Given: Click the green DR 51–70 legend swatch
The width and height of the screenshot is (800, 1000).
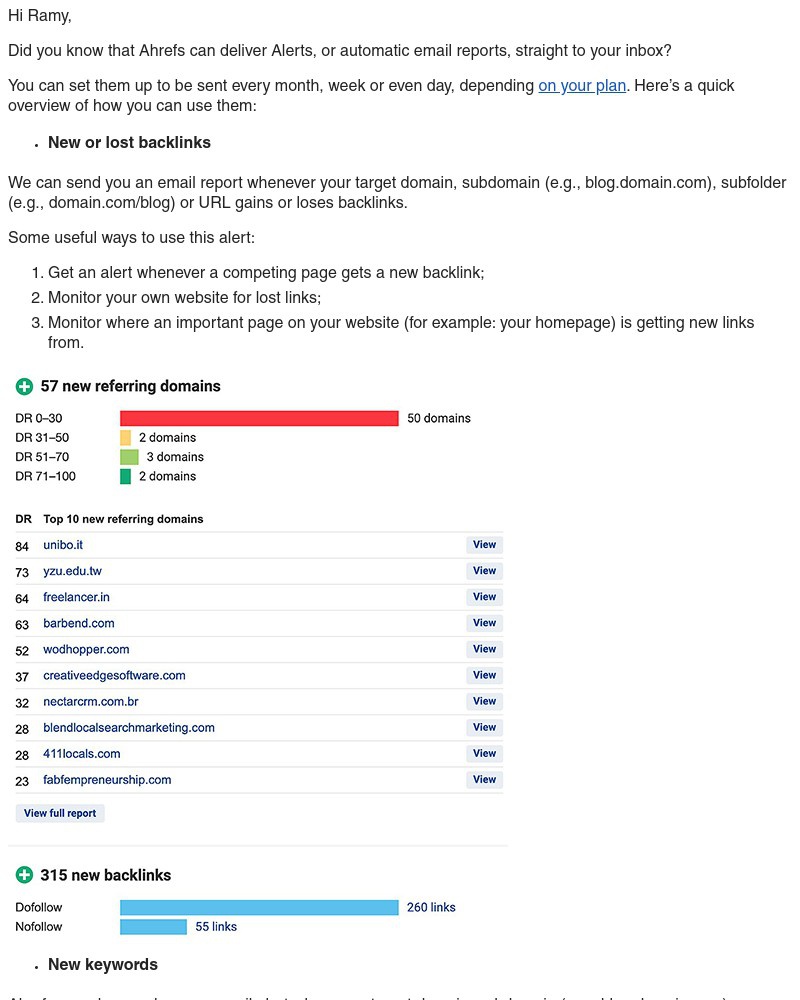Looking at the screenshot, I should pos(129,457).
